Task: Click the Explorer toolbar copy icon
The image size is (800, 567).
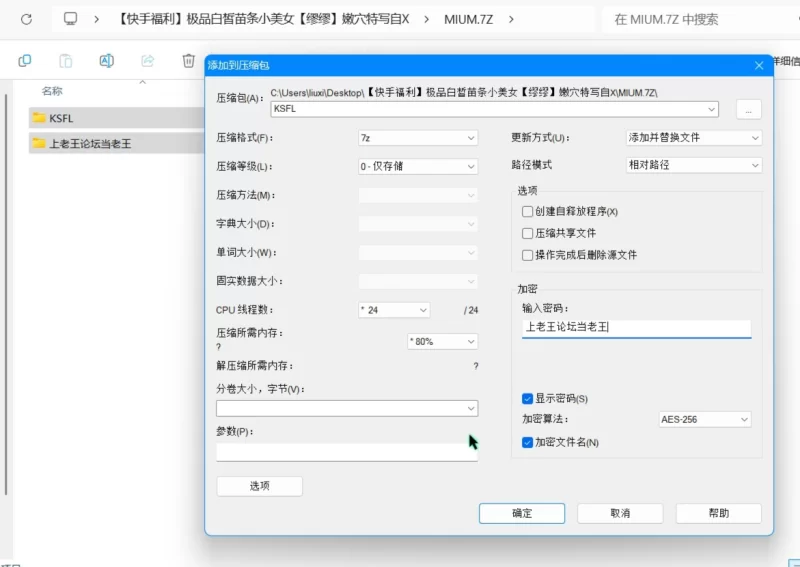Action: [24, 61]
